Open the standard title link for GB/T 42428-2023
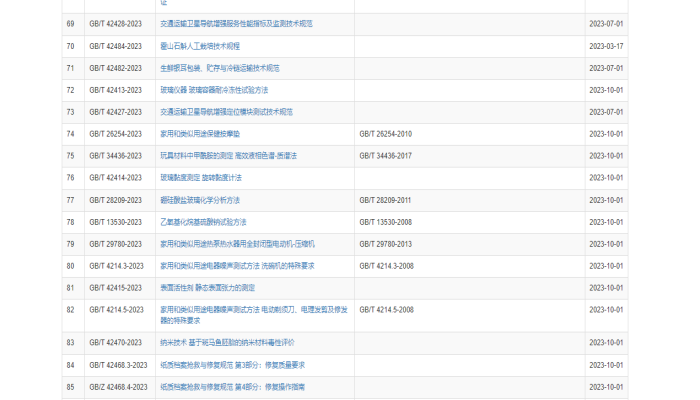The image size is (700, 400). (x=236, y=24)
